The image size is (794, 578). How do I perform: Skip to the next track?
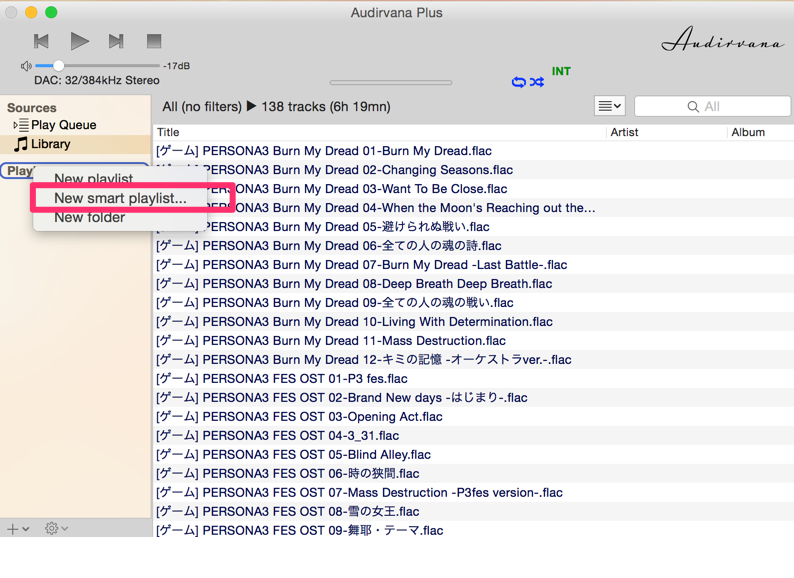(x=116, y=41)
